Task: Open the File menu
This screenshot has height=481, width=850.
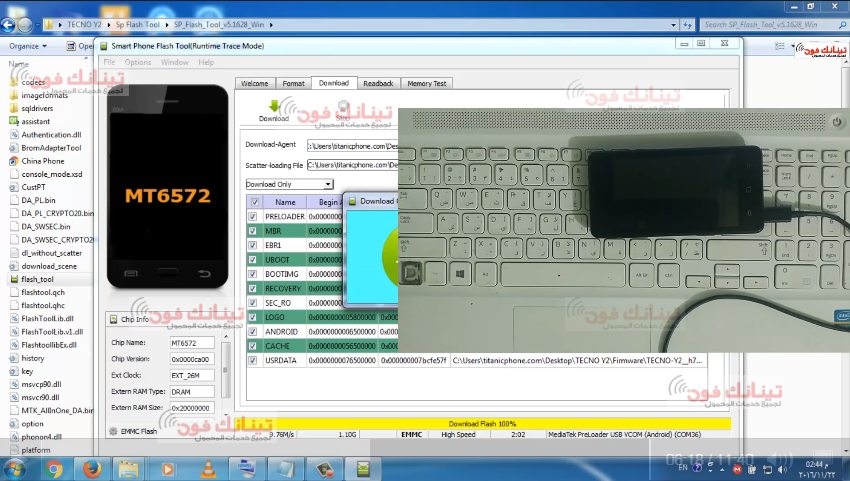Action: tap(109, 62)
